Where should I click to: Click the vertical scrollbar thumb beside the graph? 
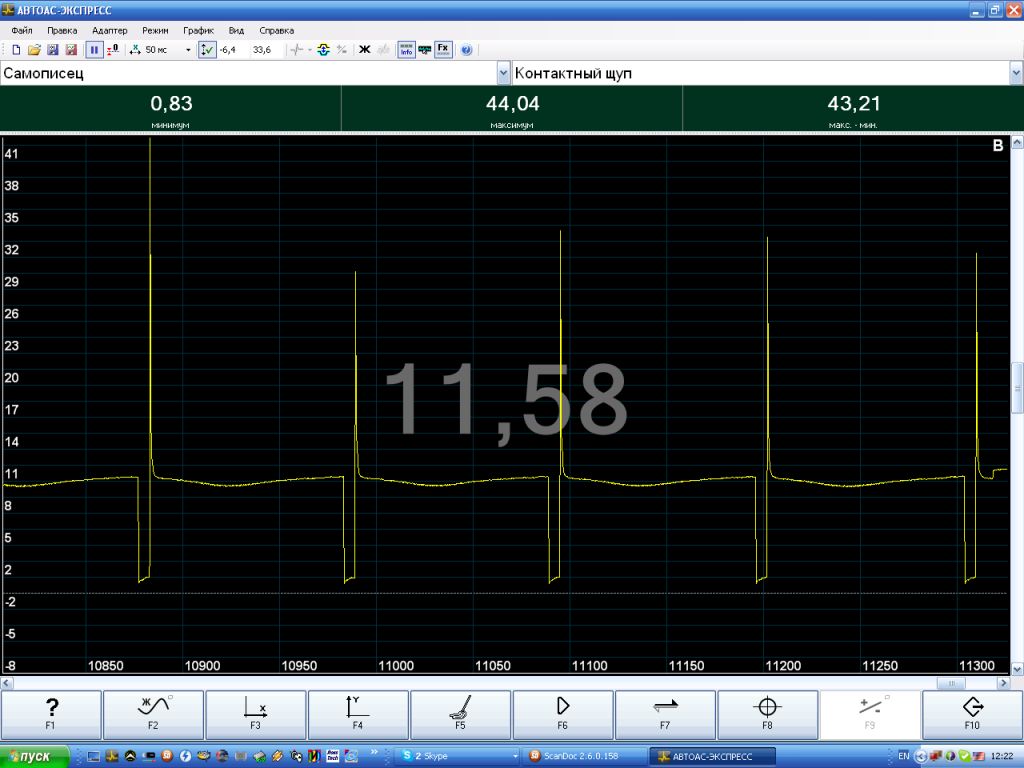pyautogui.click(x=1017, y=388)
